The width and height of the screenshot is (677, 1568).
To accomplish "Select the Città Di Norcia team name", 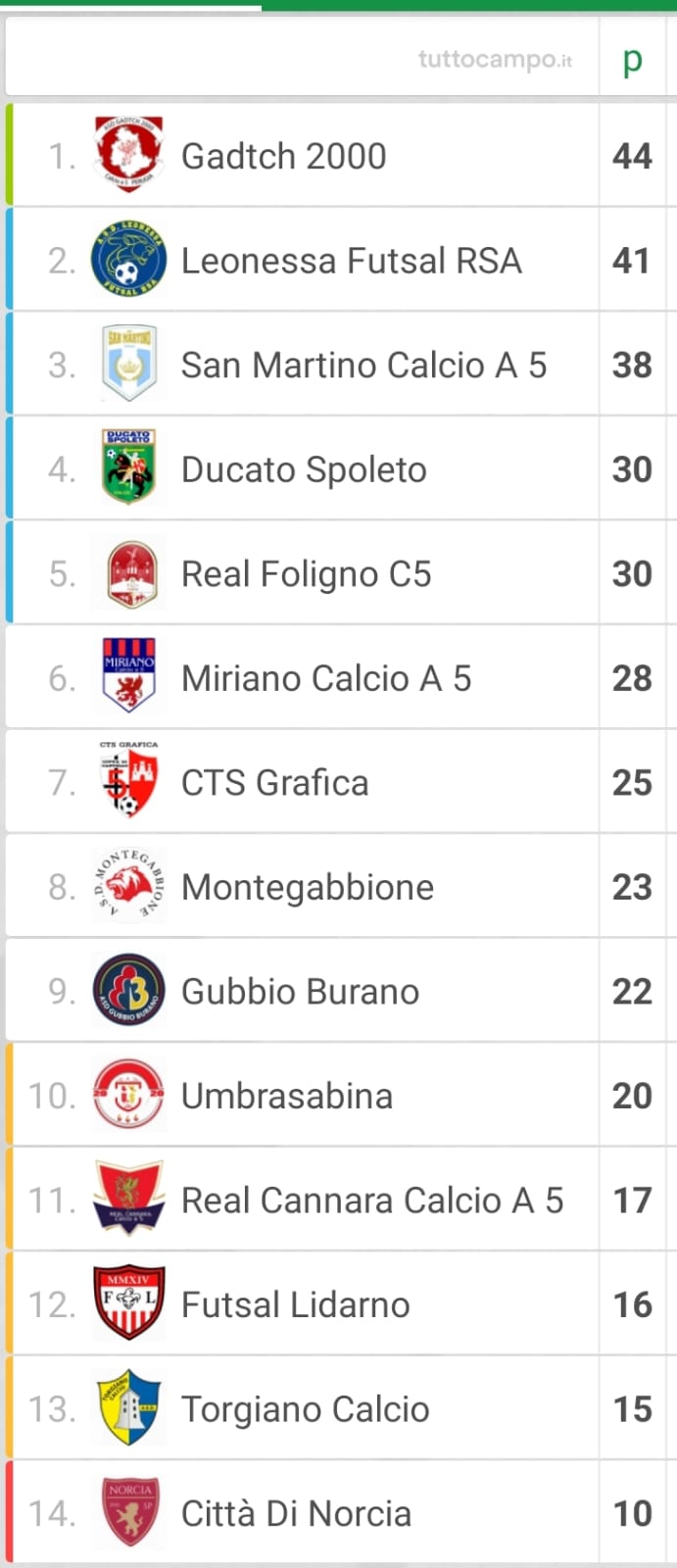I will coord(296,1513).
